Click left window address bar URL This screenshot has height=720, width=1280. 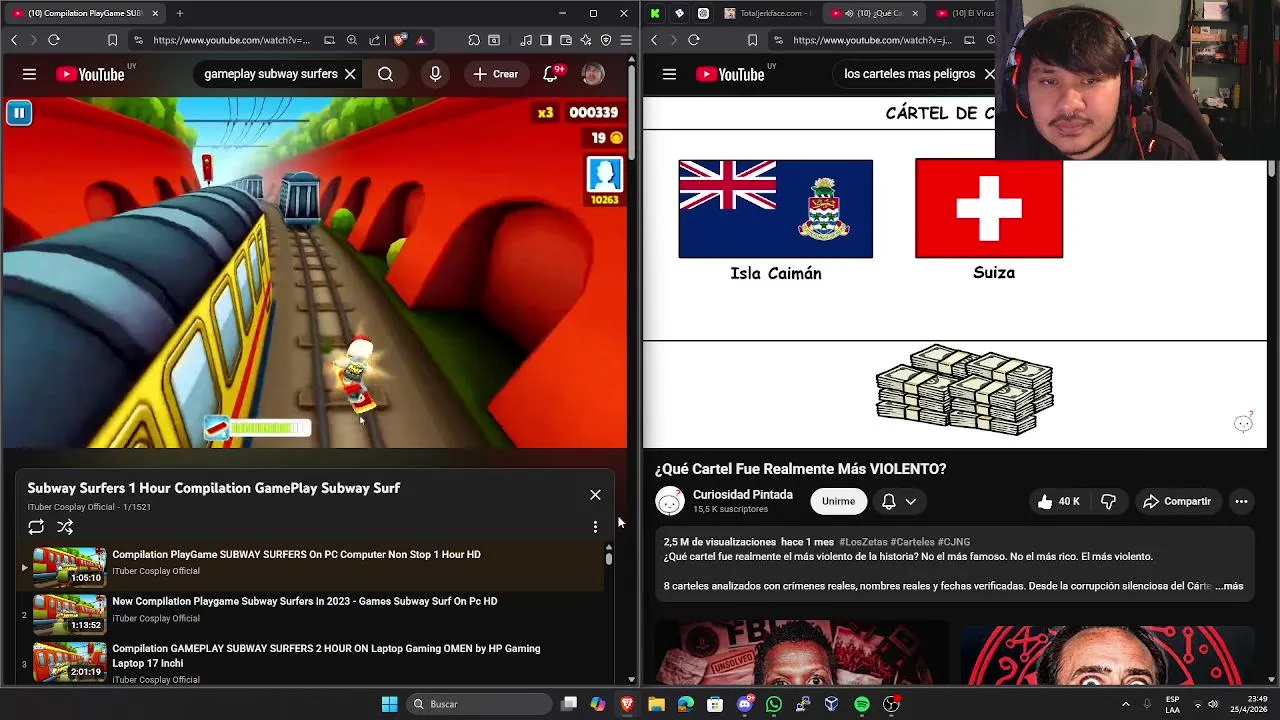(231, 40)
